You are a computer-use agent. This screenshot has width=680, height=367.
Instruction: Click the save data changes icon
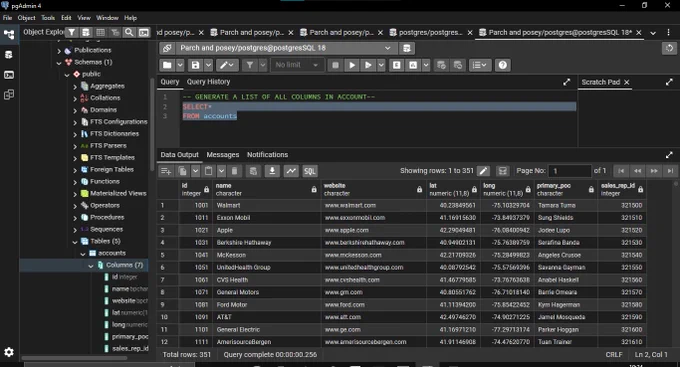point(253,171)
